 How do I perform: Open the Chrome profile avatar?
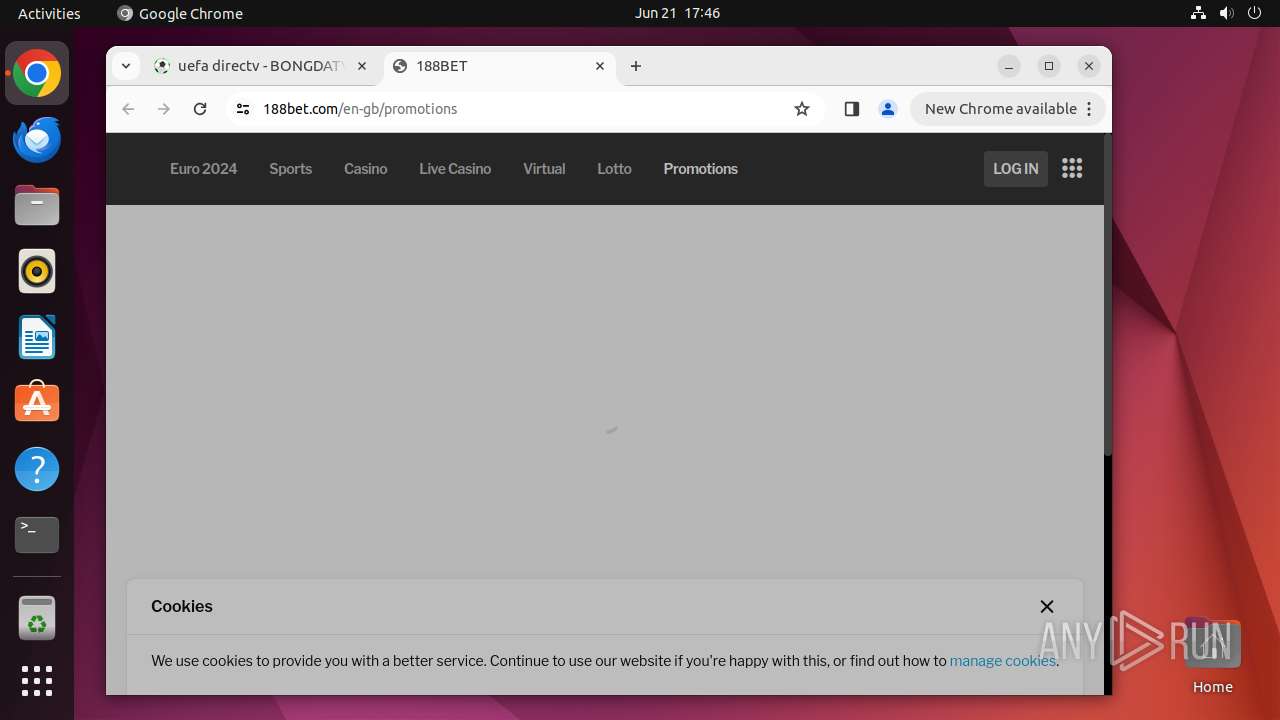coord(888,109)
